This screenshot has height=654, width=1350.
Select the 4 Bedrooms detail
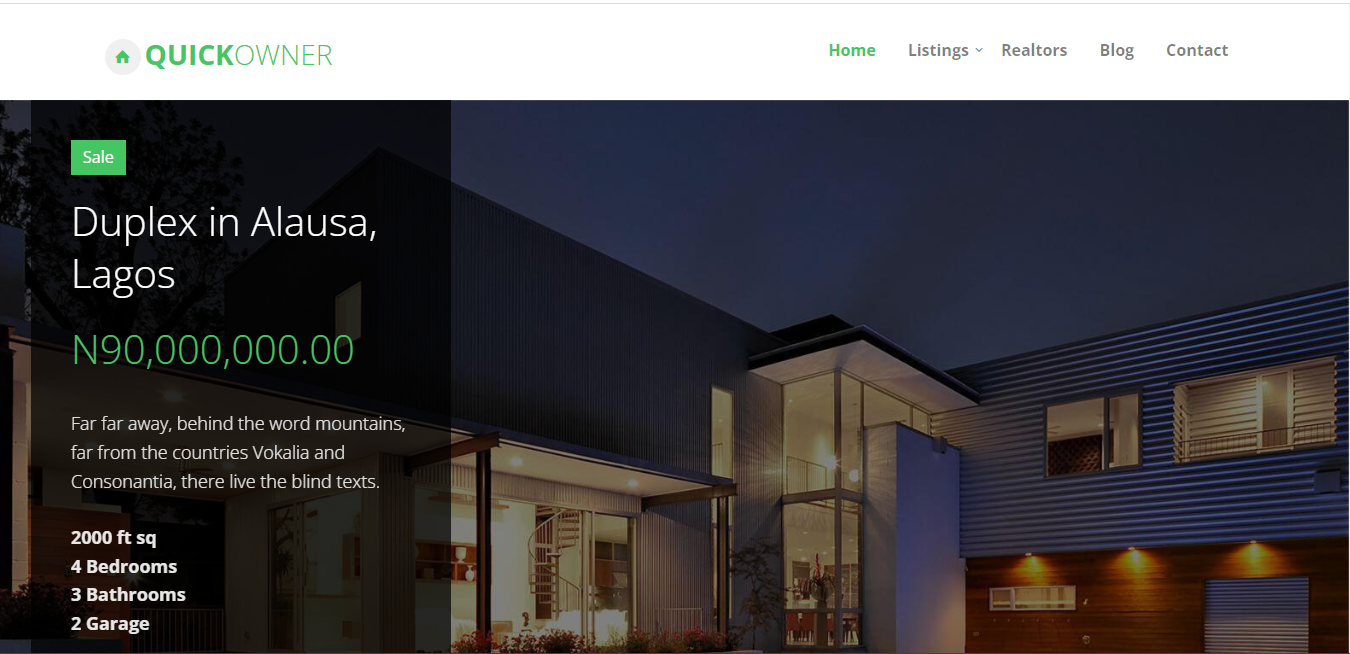(x=124, y=566)
